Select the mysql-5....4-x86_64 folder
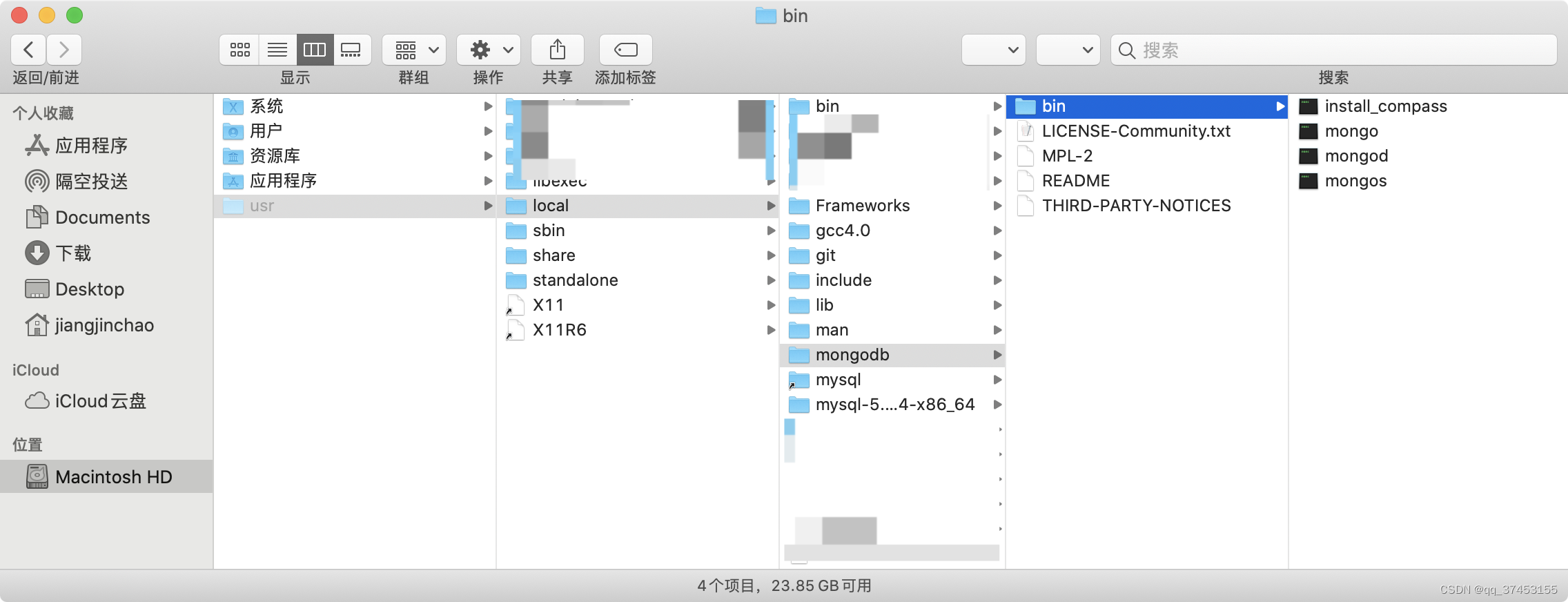Image resolution: width=1568 pixels, height=602 pixels. coord(892,405)
